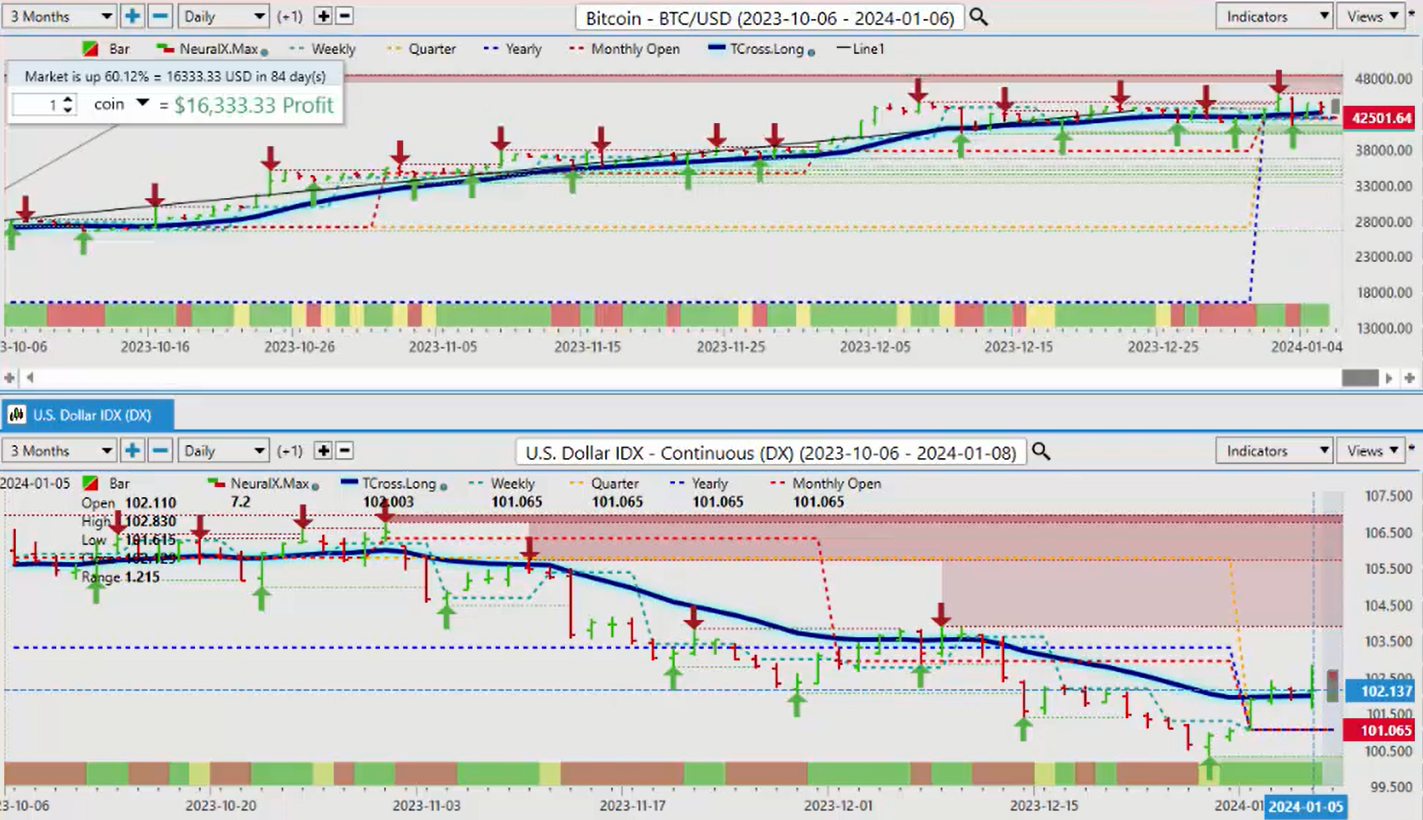Zoom out time range on Dollar IDX chart
The width and height of the screenshot is (1423, 820).
click(x=160, y=451)
